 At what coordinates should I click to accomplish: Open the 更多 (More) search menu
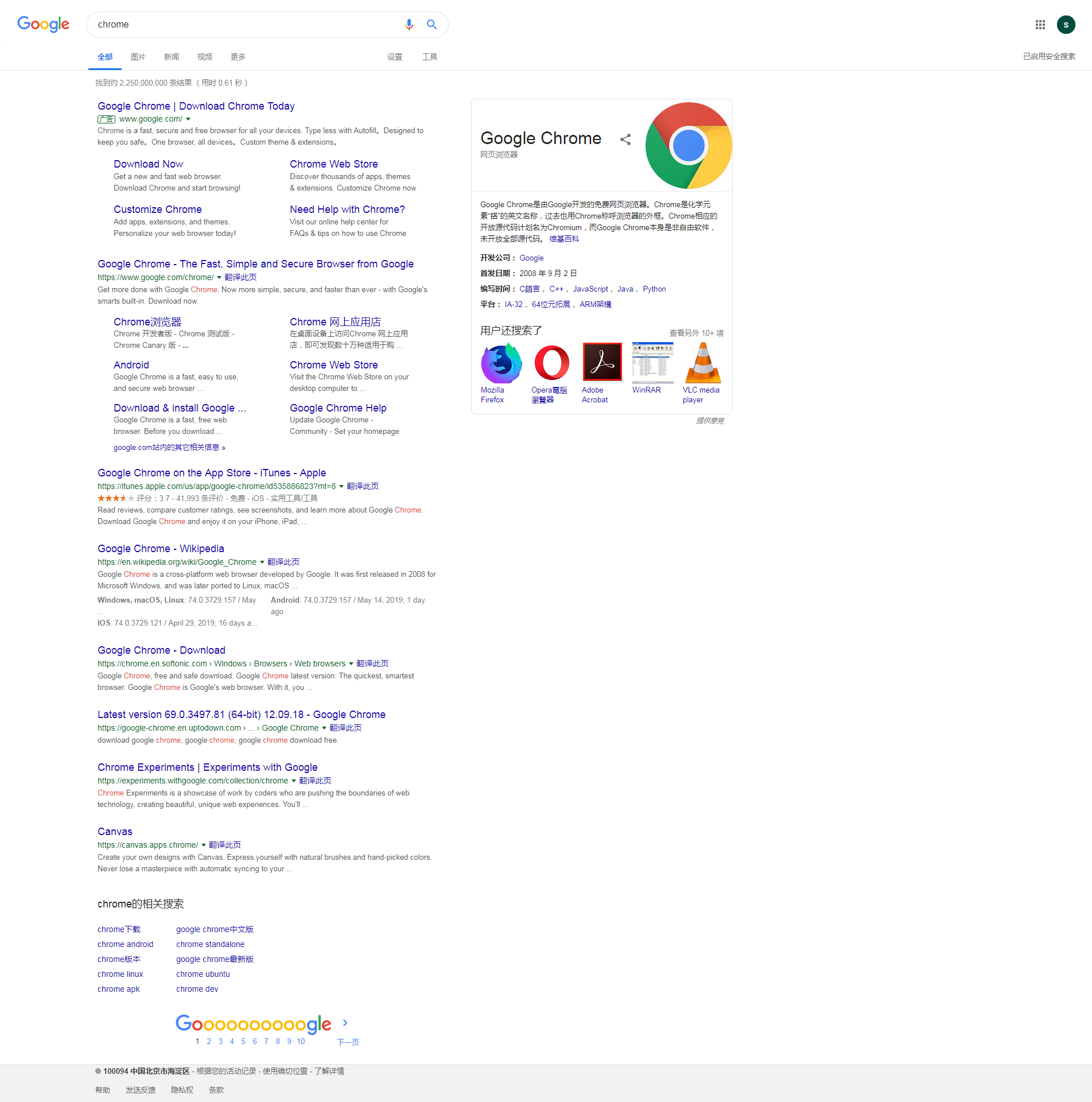point(238,57)
